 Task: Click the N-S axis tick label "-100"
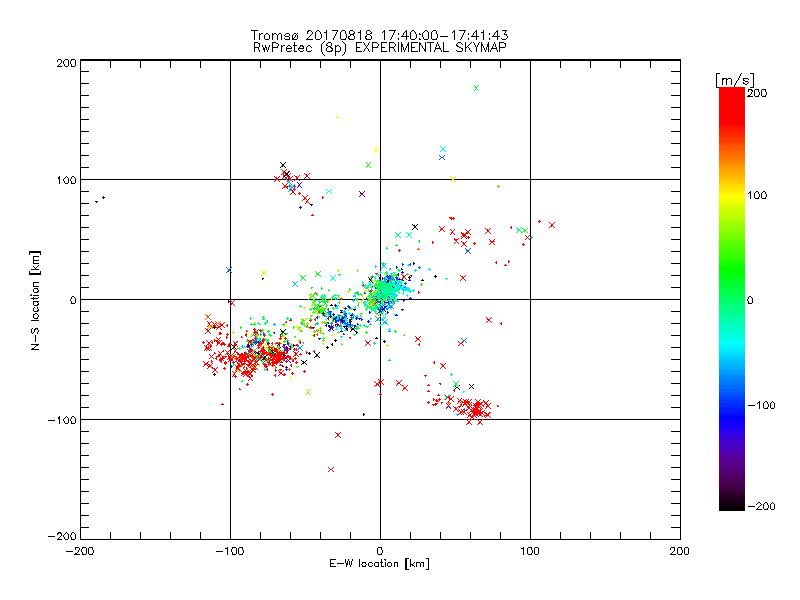62,420
